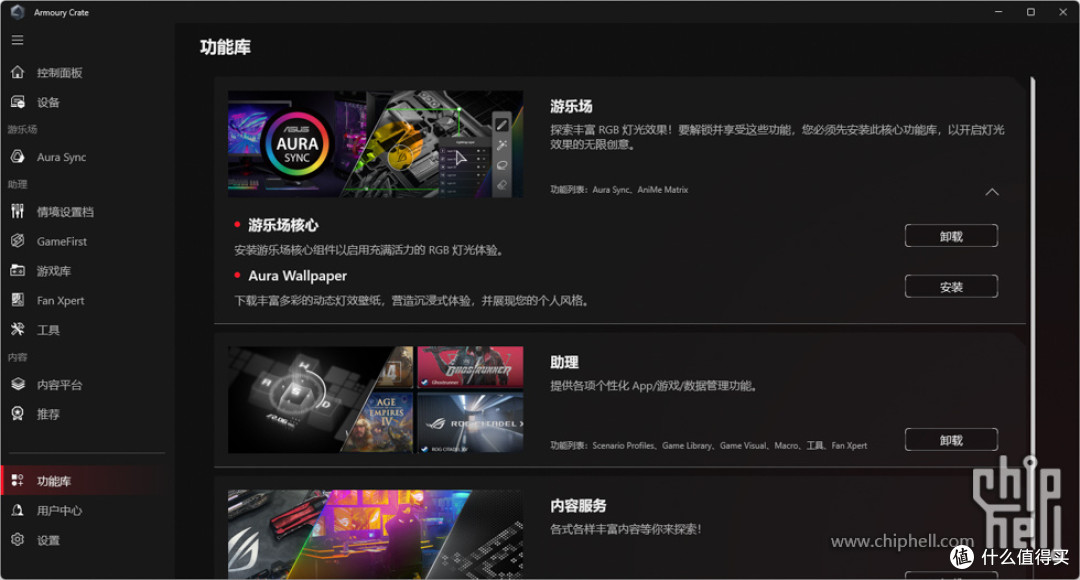Screen dimensions: 1080x580
Task: Select GameFirst label in sidebar
Action: click(62, 241)
